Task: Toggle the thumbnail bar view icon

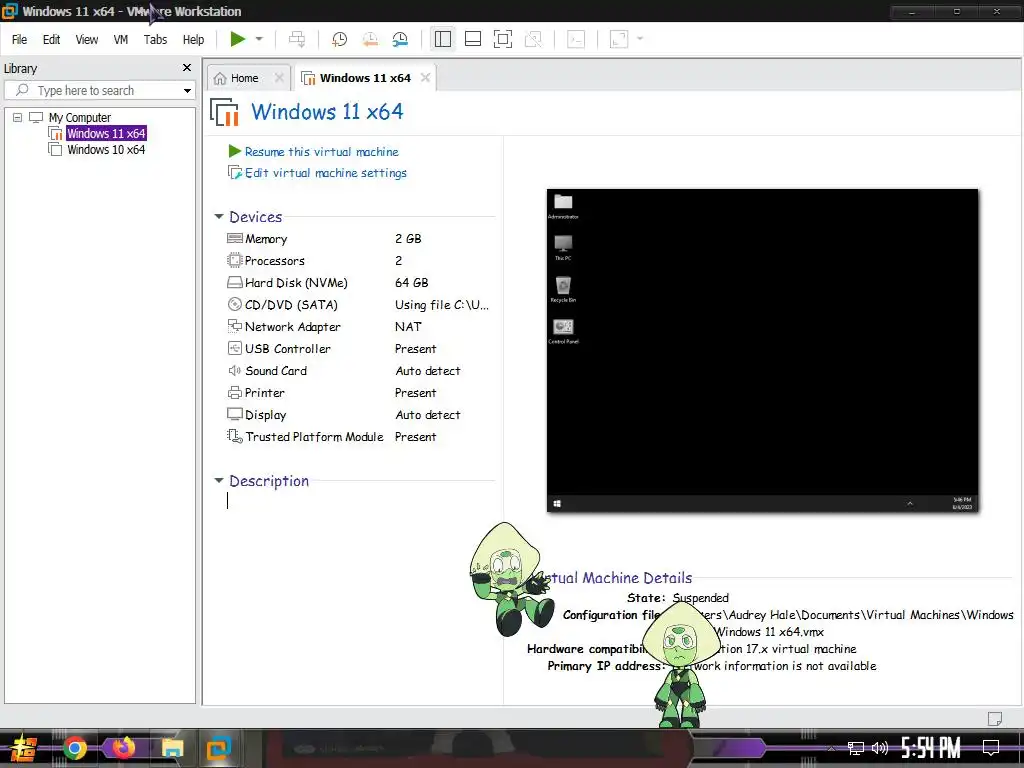Action: 473,39
